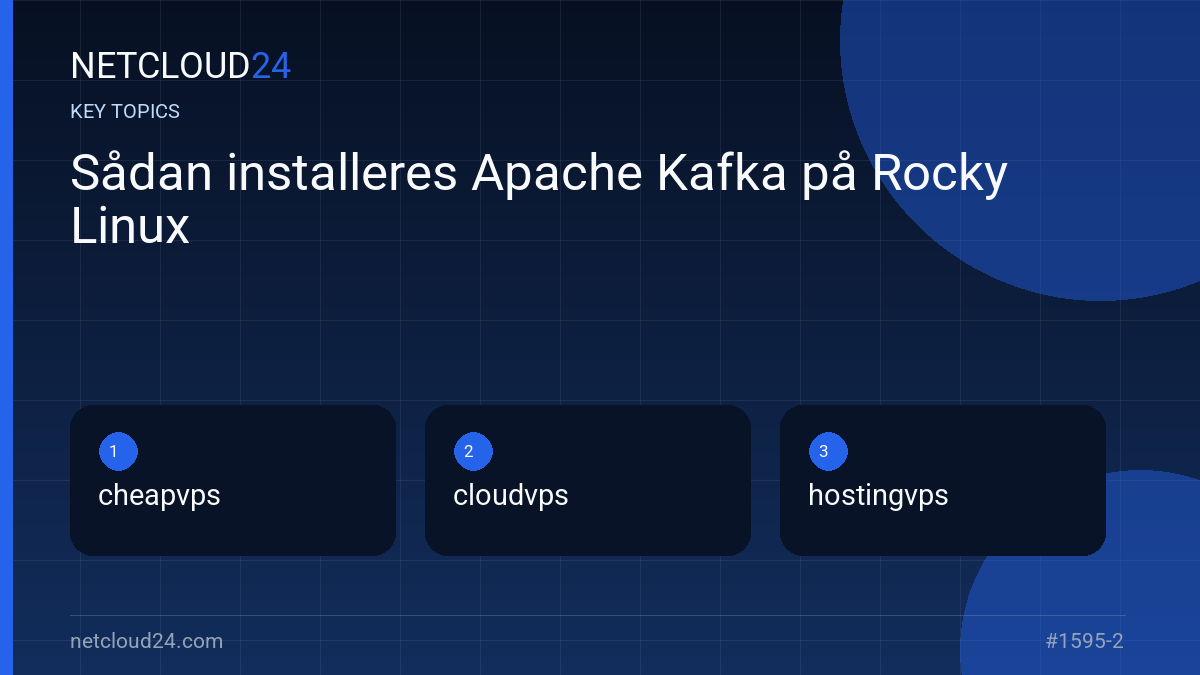Click the headline about installing Apache Kafka
The height and width of the screenshot is (675, 1200).
(539, 200)
